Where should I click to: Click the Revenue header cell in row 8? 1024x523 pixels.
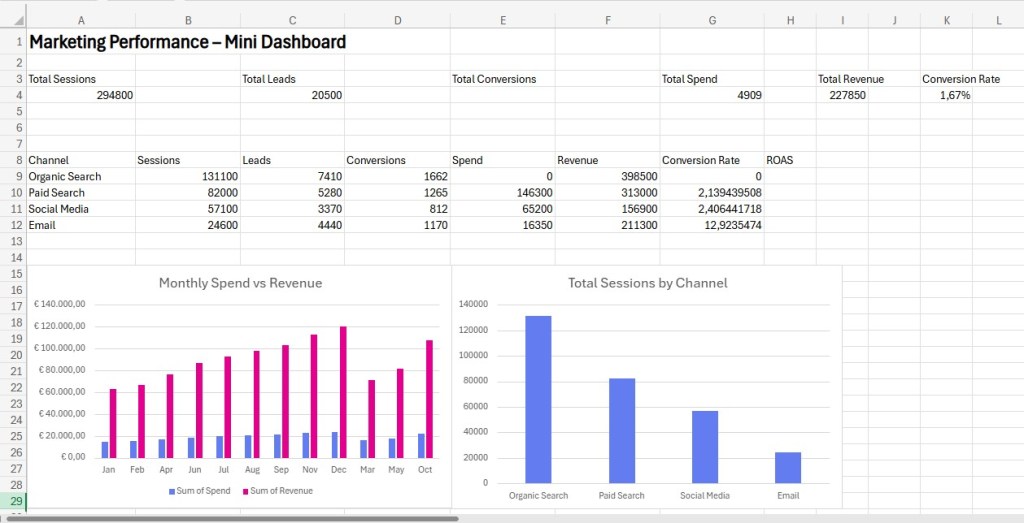click(607, 160)
